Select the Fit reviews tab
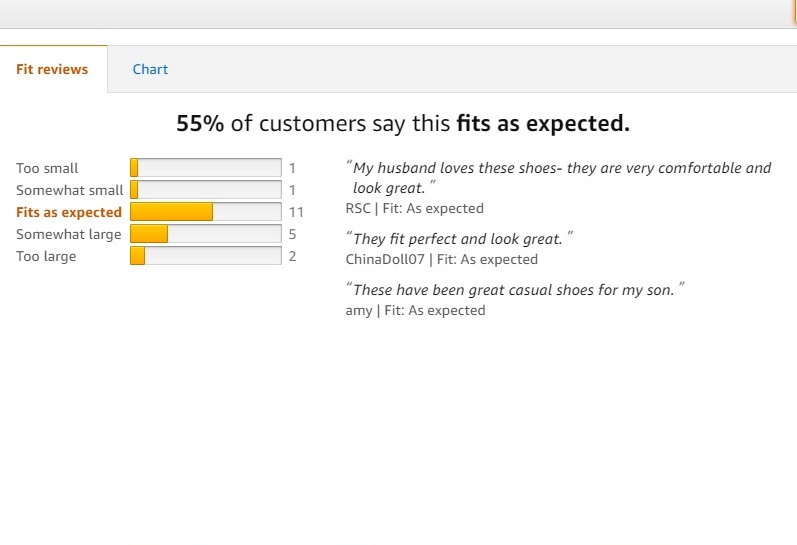Screen dimensions: 797x545 point(52,69)
